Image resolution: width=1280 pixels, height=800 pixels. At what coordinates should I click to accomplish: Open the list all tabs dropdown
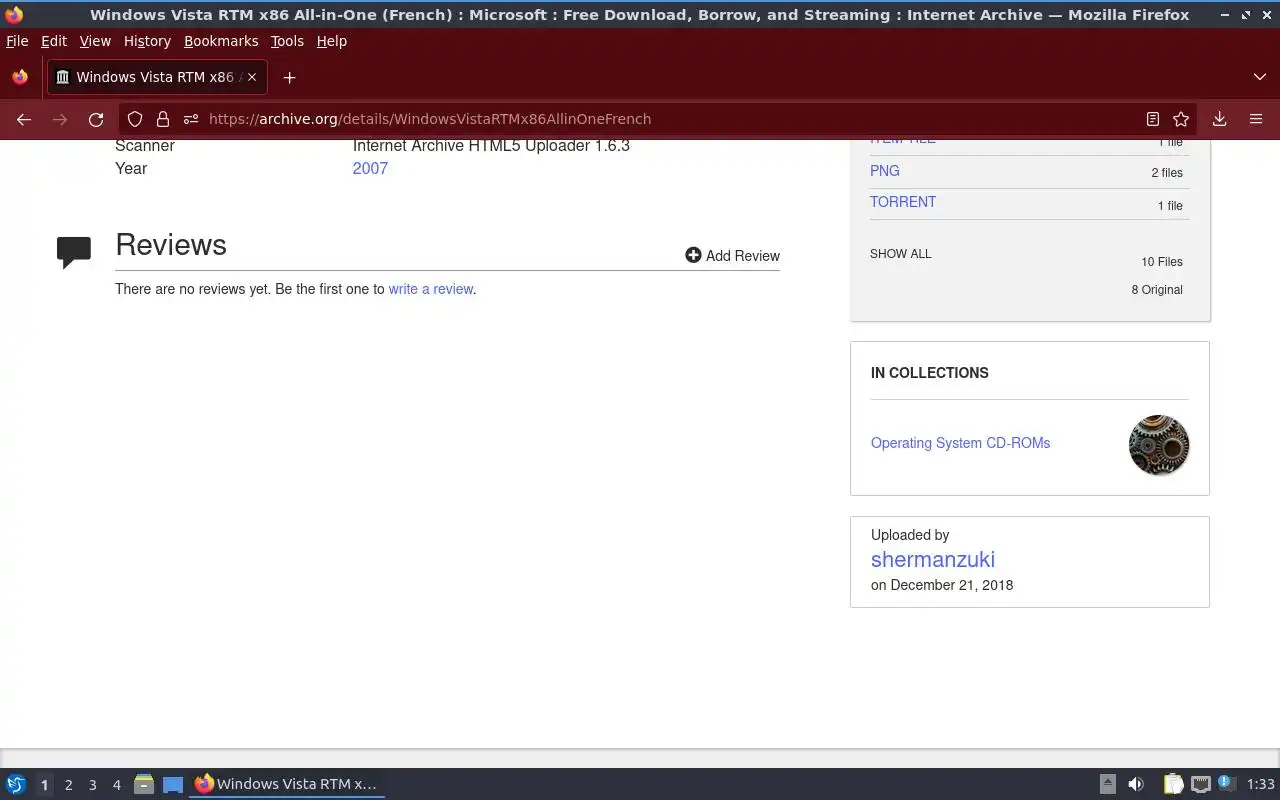click(x=1260, y=77)
